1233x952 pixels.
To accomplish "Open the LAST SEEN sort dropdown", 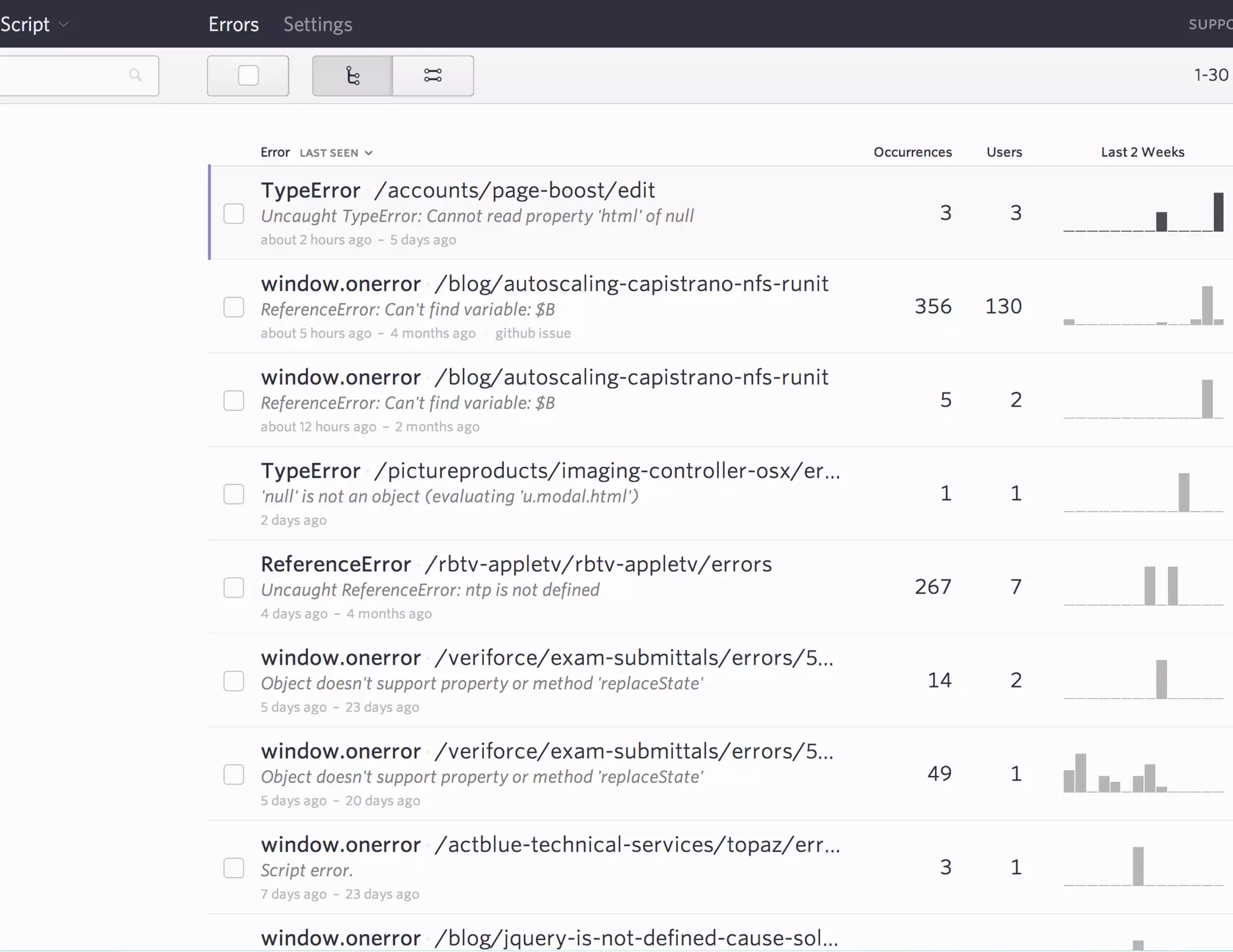I will 336,153.
